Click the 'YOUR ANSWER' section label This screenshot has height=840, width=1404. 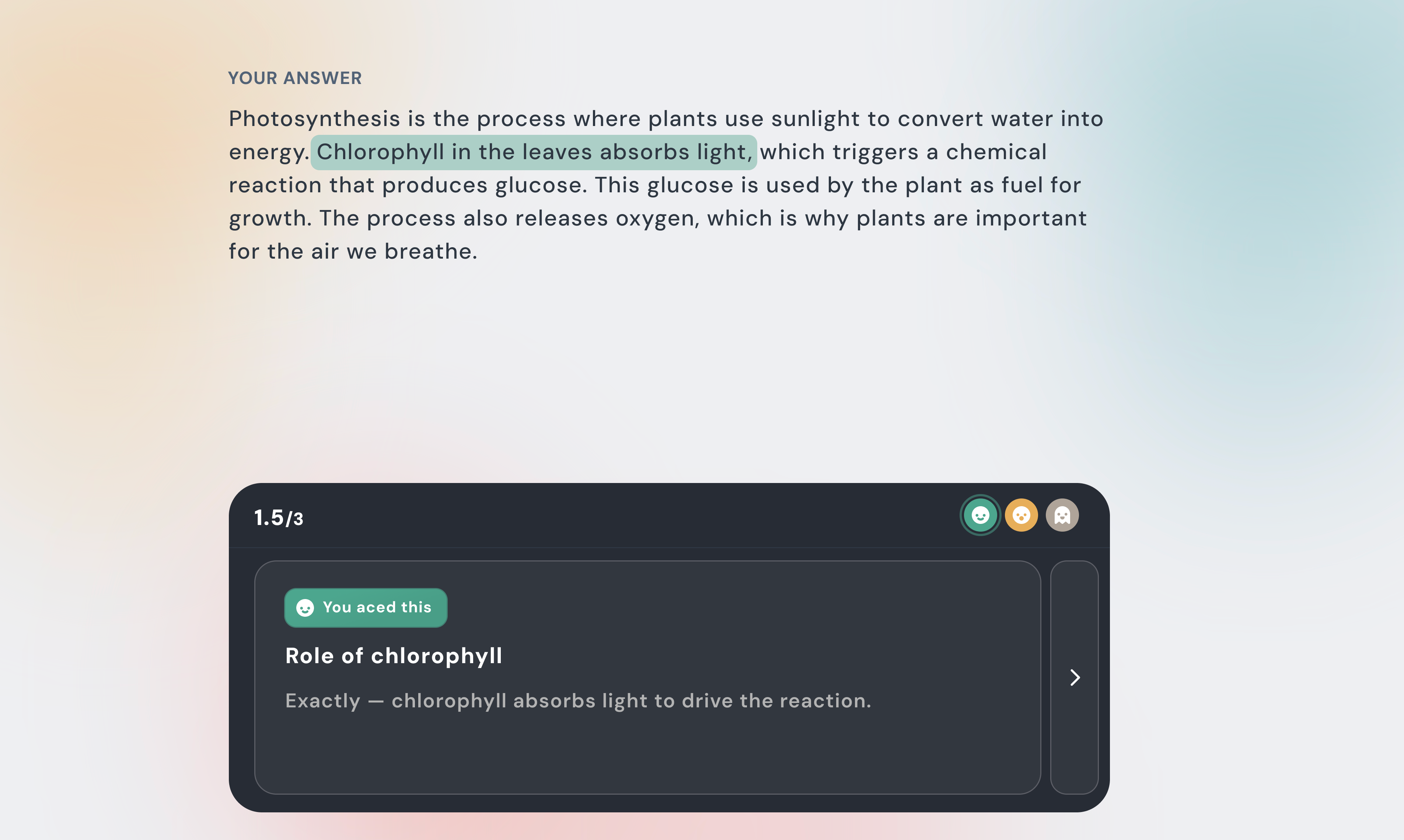294,78
